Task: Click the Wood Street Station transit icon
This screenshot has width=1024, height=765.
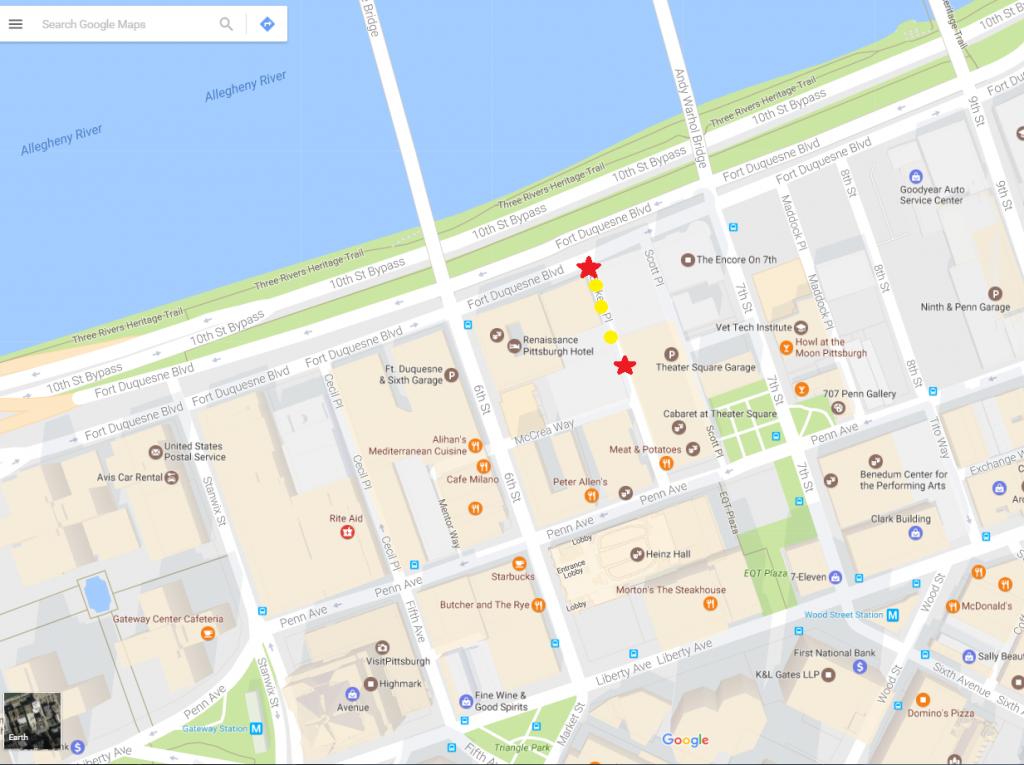Action: 892,615
